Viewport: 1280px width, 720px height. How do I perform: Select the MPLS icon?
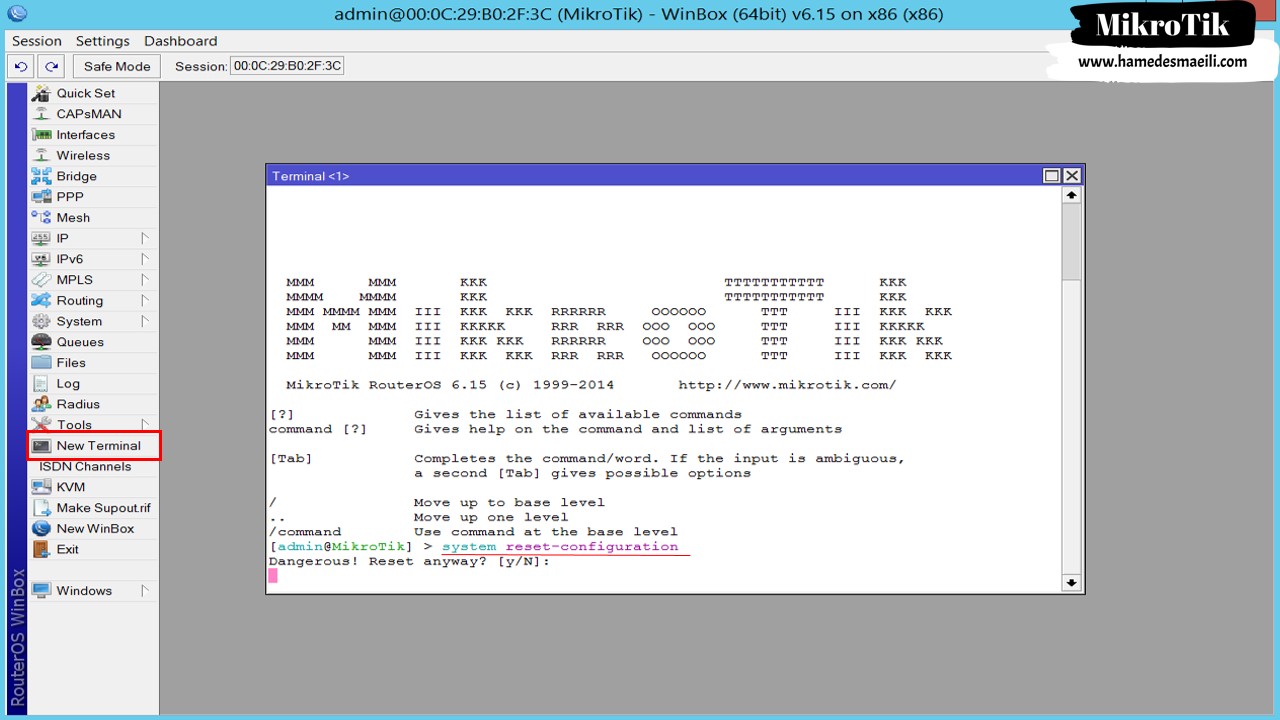41,280
